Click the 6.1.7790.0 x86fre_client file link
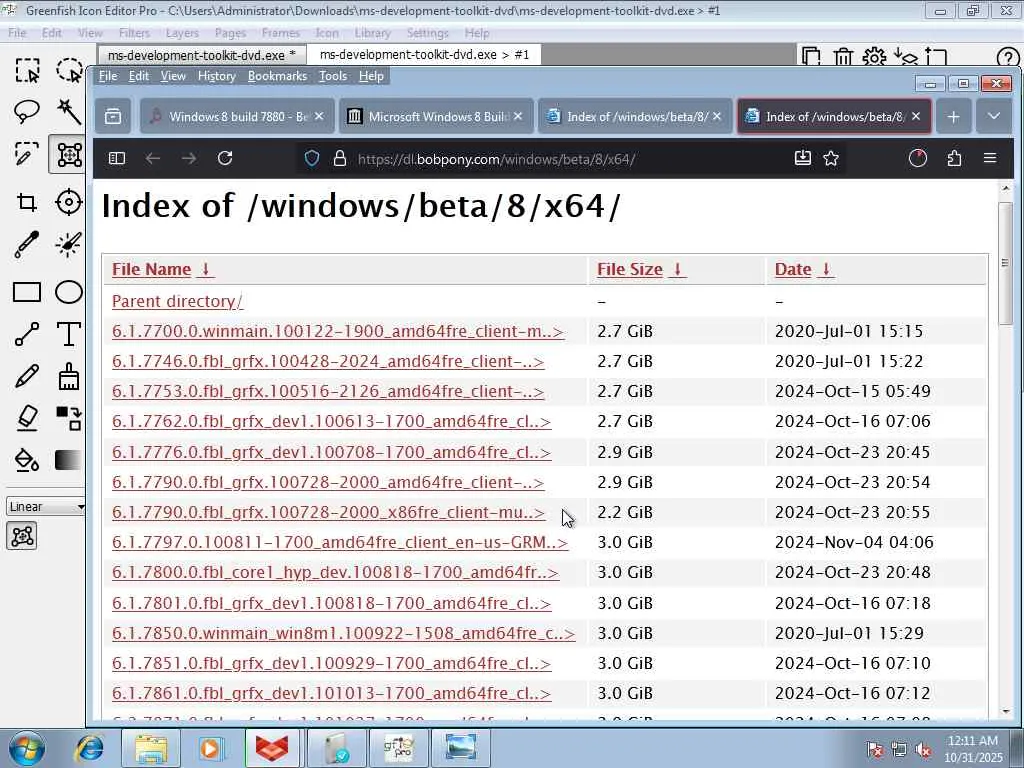Image resolution: width=1024 pixels, height=768 pixels. (328, 512)
